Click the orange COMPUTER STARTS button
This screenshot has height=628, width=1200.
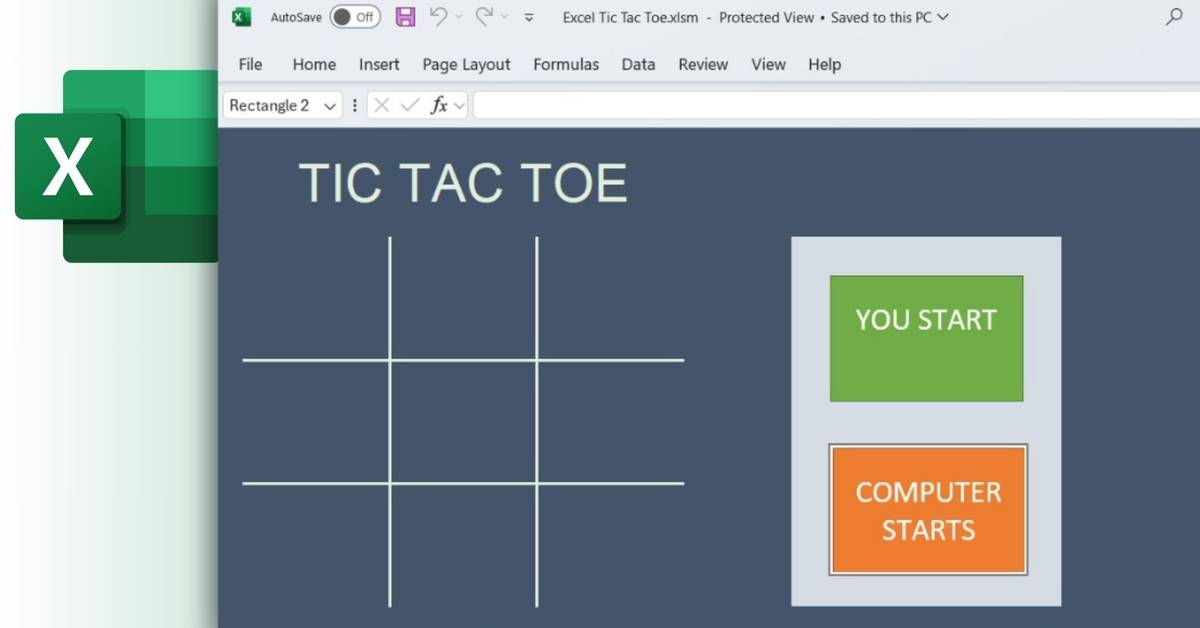click(x=928, y=510)
